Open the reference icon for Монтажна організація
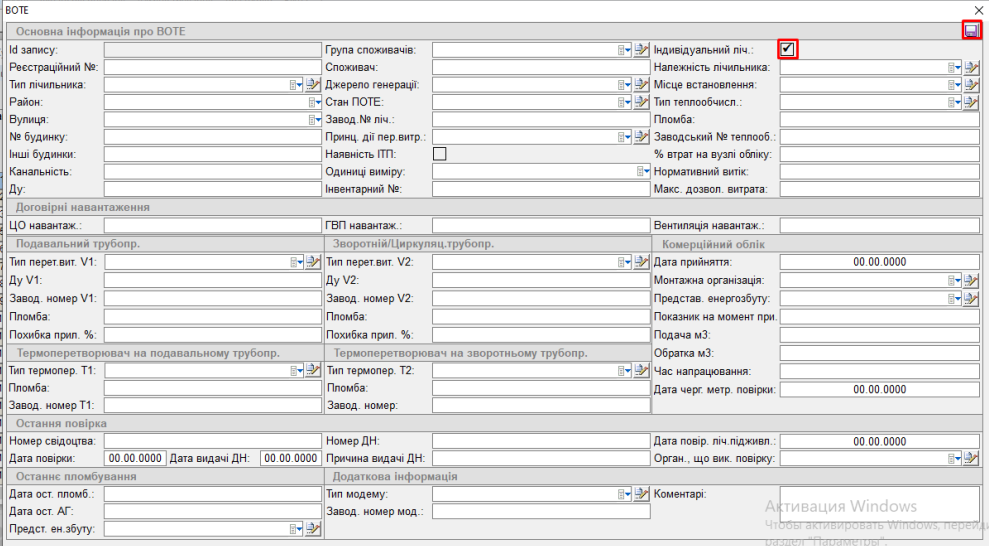Viewport: 989px width, 546px height. (971, 280)
